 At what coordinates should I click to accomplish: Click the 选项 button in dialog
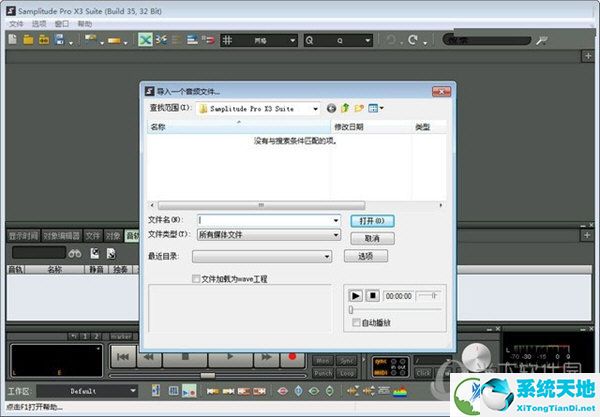pyautogui.click(x=366, y=256)
